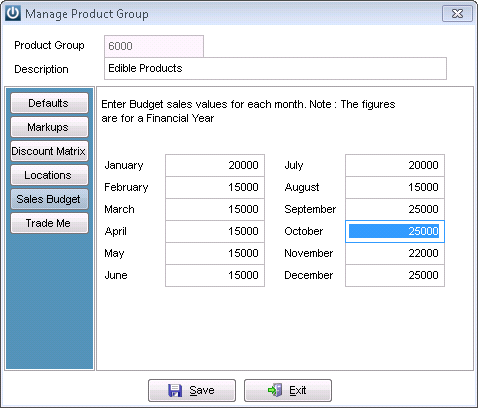Open the Locations section
Image resolution: width=478 pixels, height=408 pixels.
[49, 175]
